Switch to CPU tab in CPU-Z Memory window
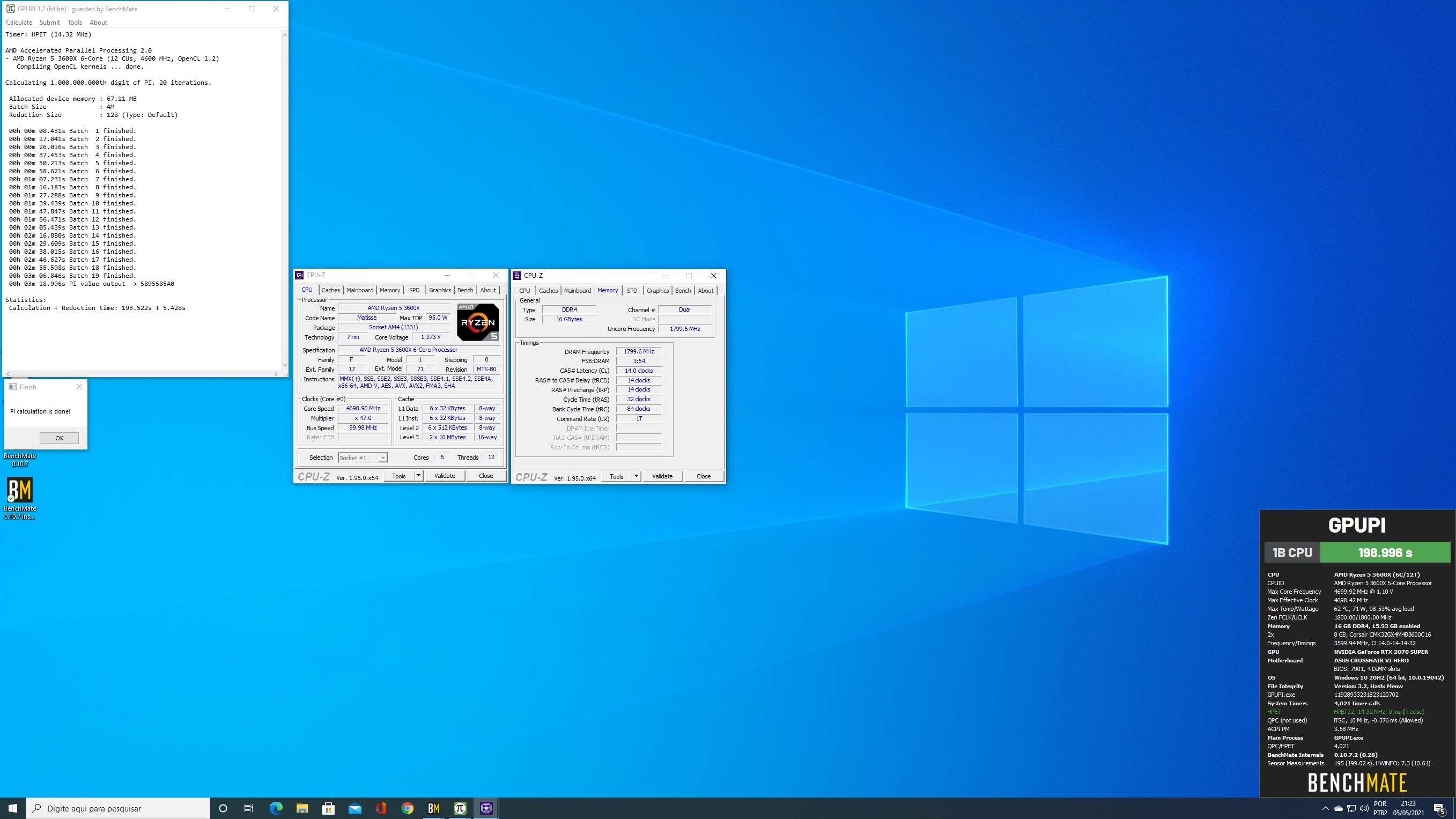Image resolution: width=1456 pixels, height=819 pixels. click(524, 291)
